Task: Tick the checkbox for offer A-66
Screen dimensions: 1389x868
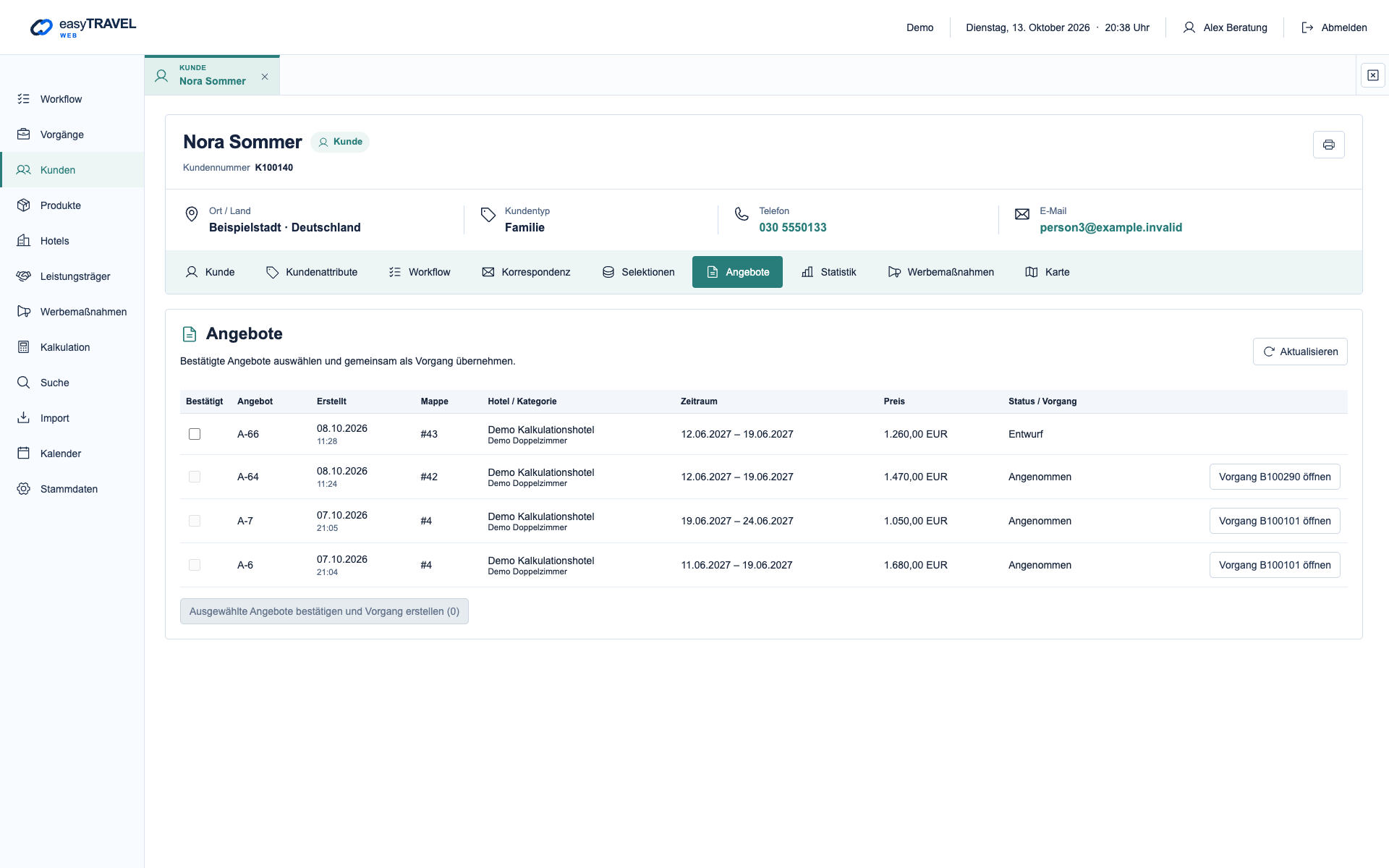Action: click(x=195, y=434)
